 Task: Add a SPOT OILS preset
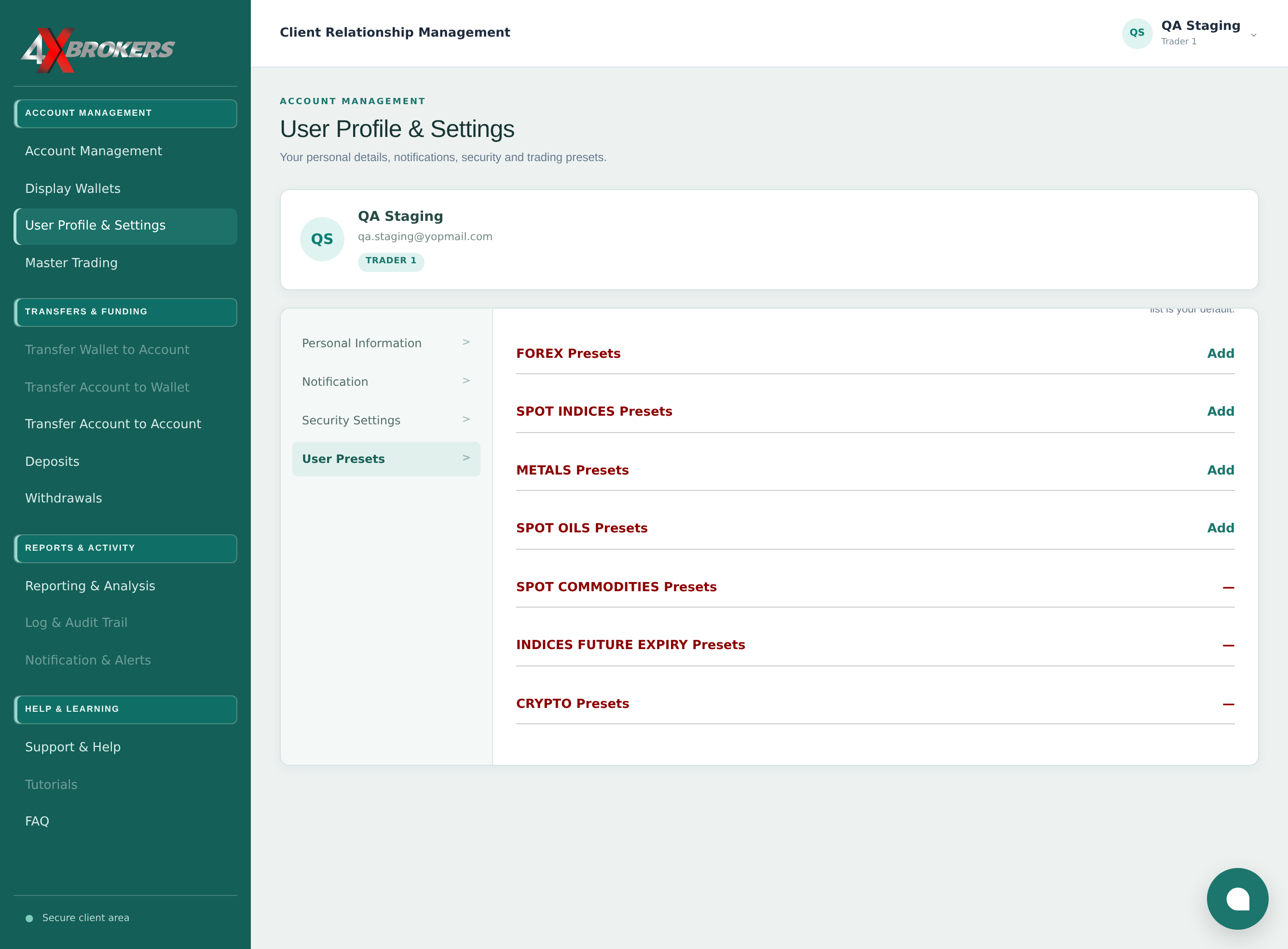coord(1220,528)
